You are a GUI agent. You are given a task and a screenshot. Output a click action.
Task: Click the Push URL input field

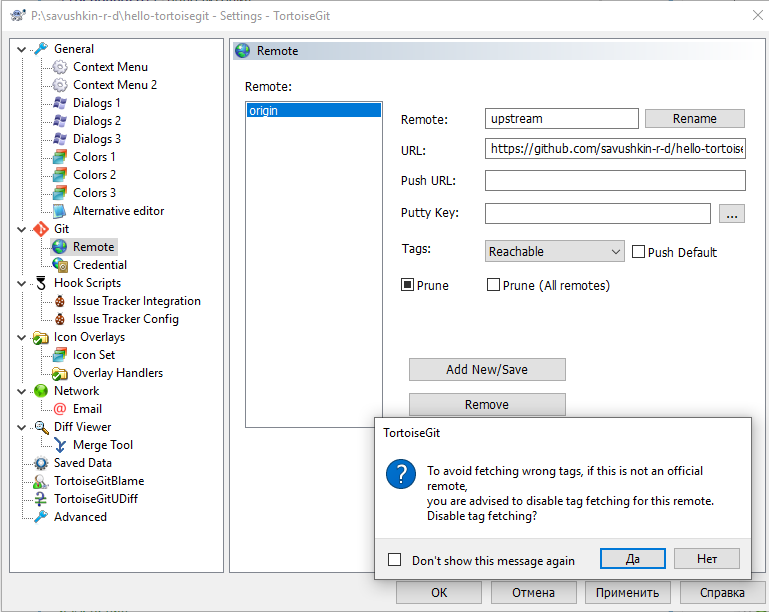click(x=615, y=180)
